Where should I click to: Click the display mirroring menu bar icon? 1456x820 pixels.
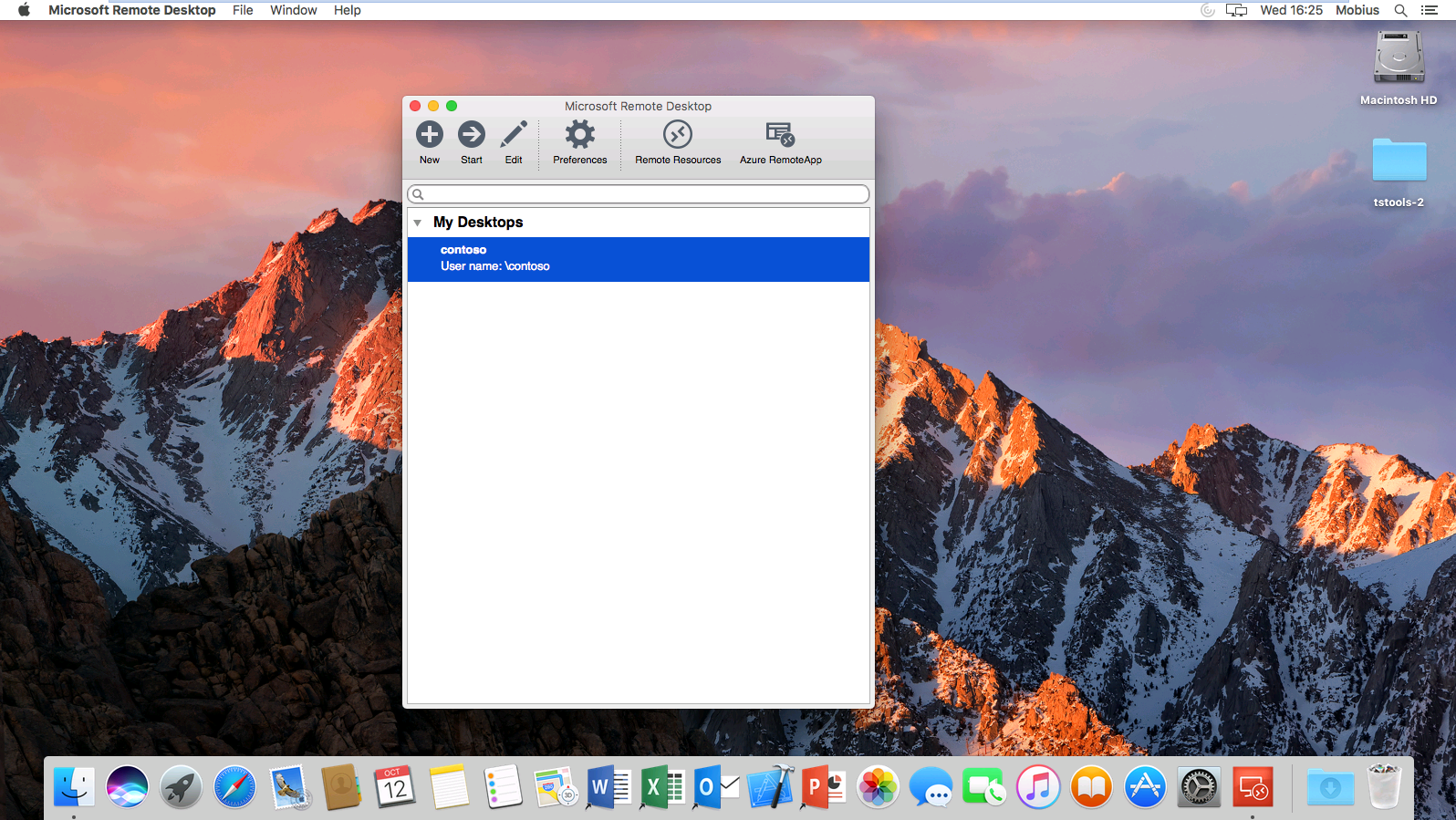(x=1236, y=10)
